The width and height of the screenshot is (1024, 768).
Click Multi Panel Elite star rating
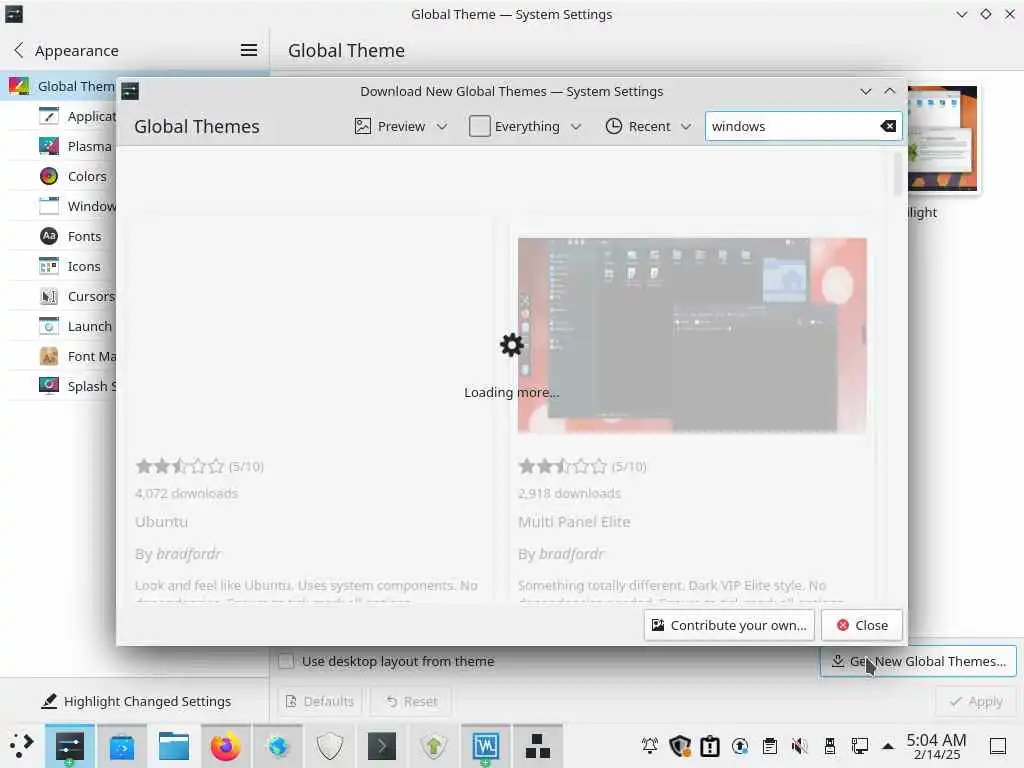(x=562, y=466)
